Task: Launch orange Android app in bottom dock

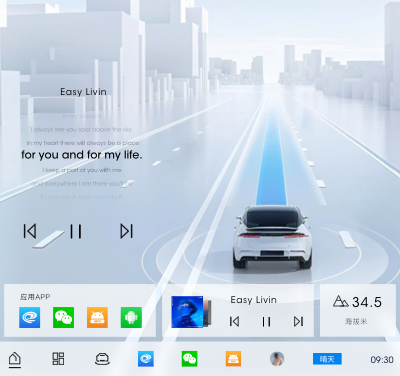Action: (233, 359)
